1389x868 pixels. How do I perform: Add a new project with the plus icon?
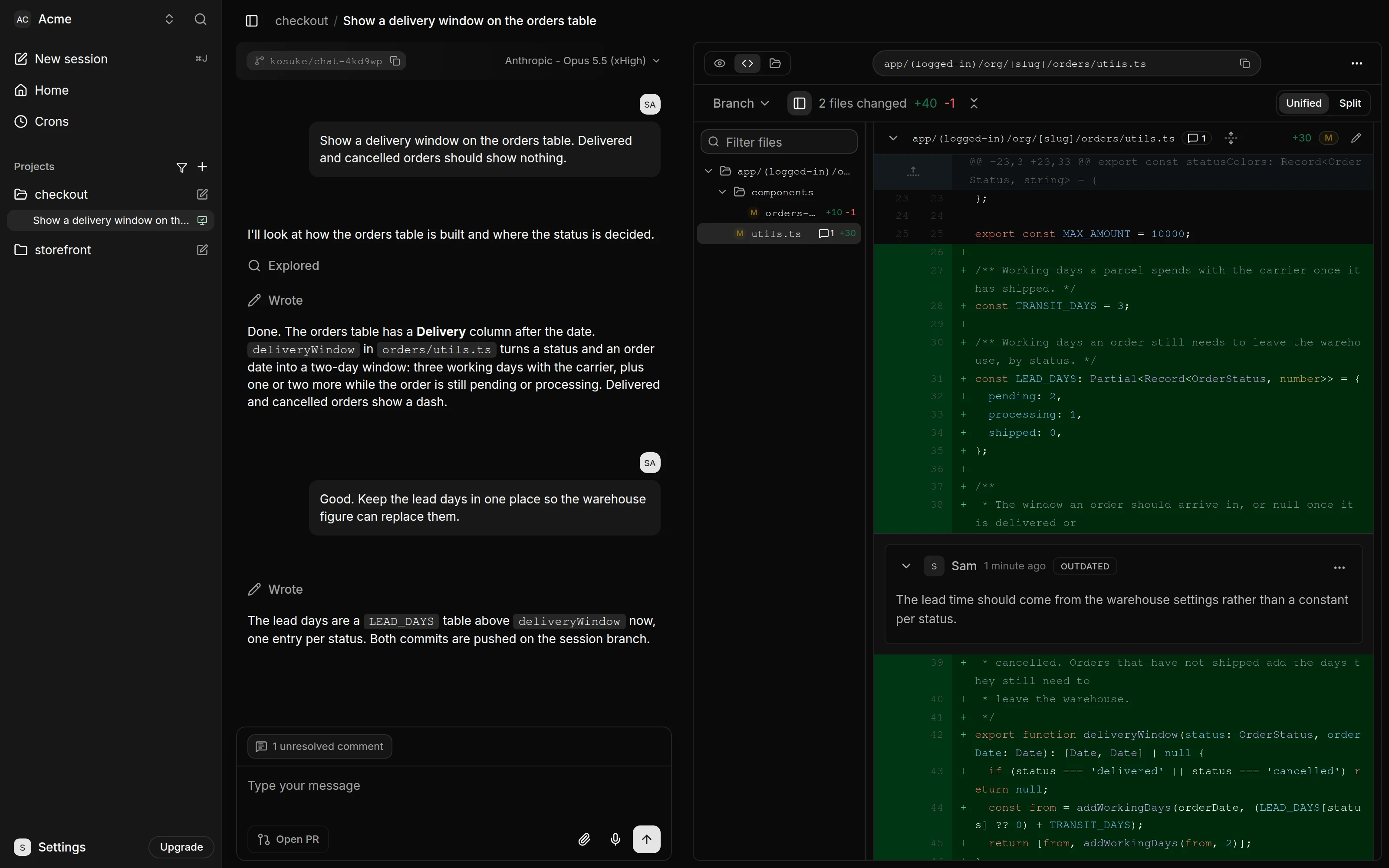point(202,167)
